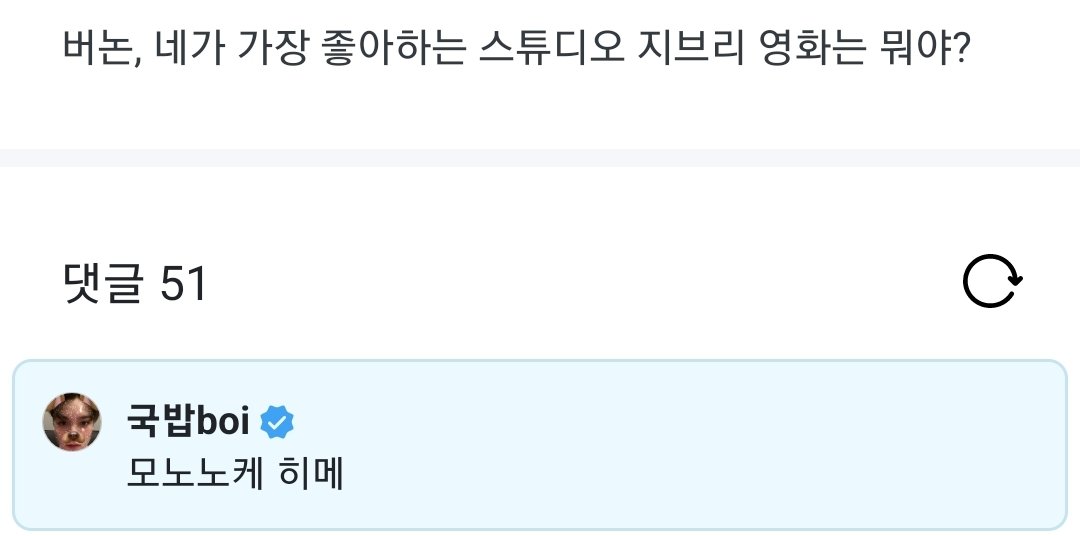Refresh the comments list
The height and width of the screenshot is (536, 1080).
click(992, 283)
